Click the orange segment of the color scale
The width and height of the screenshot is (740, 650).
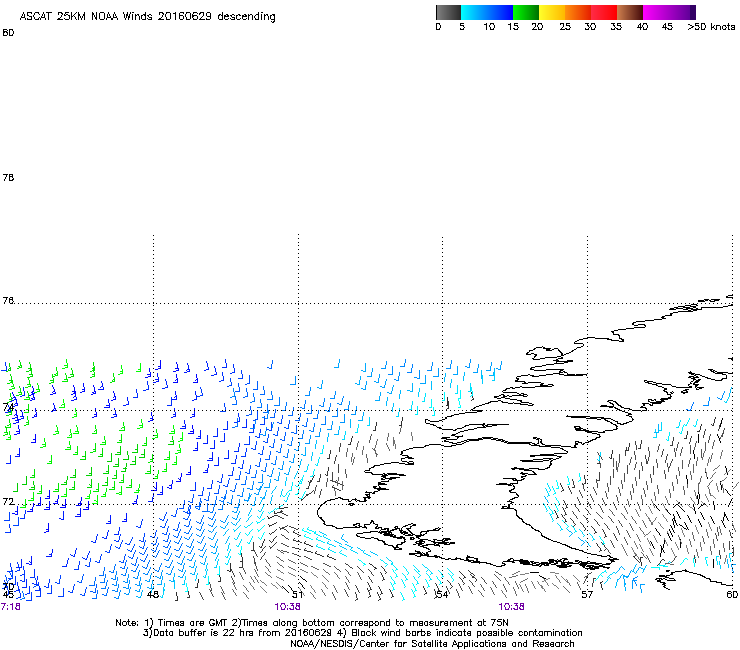click(578, 12)
